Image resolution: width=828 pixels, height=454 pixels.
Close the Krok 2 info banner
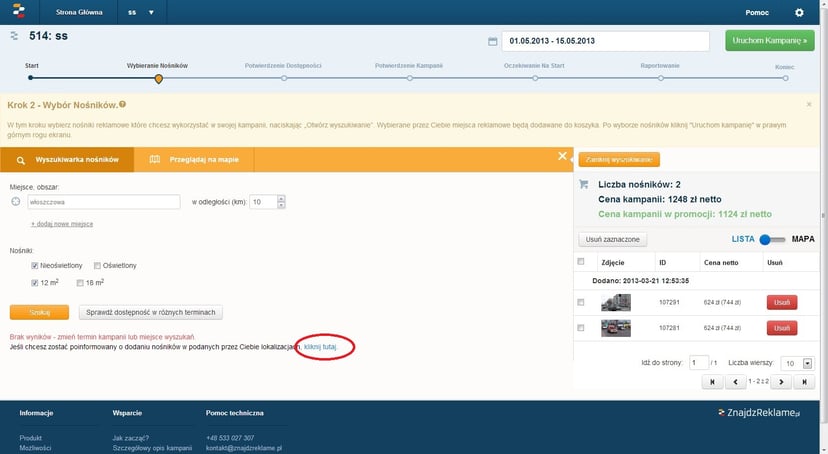tap(808, 105)
